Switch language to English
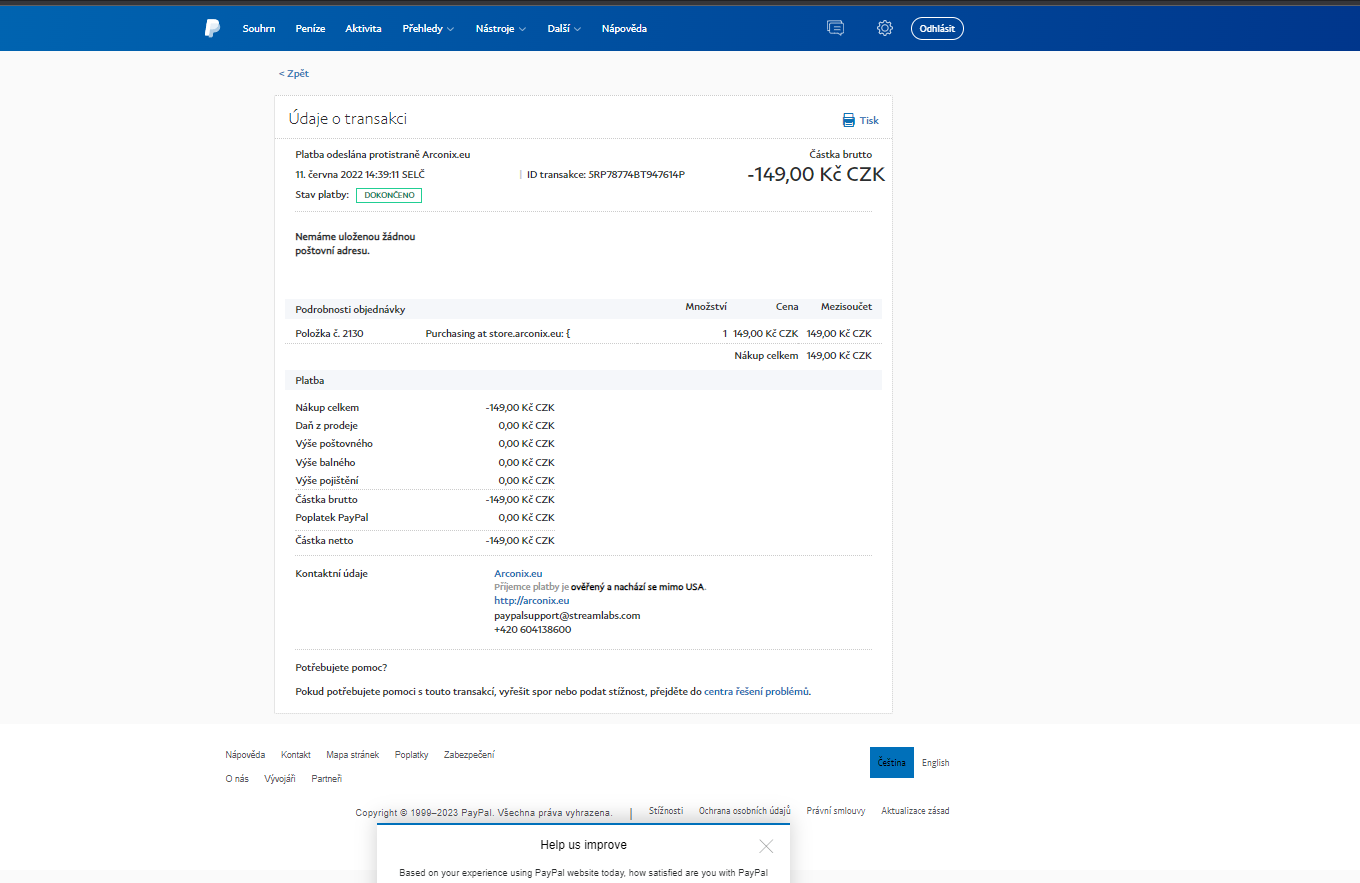Viewport: 1360px width, 883px height. [x=935, y=763]
